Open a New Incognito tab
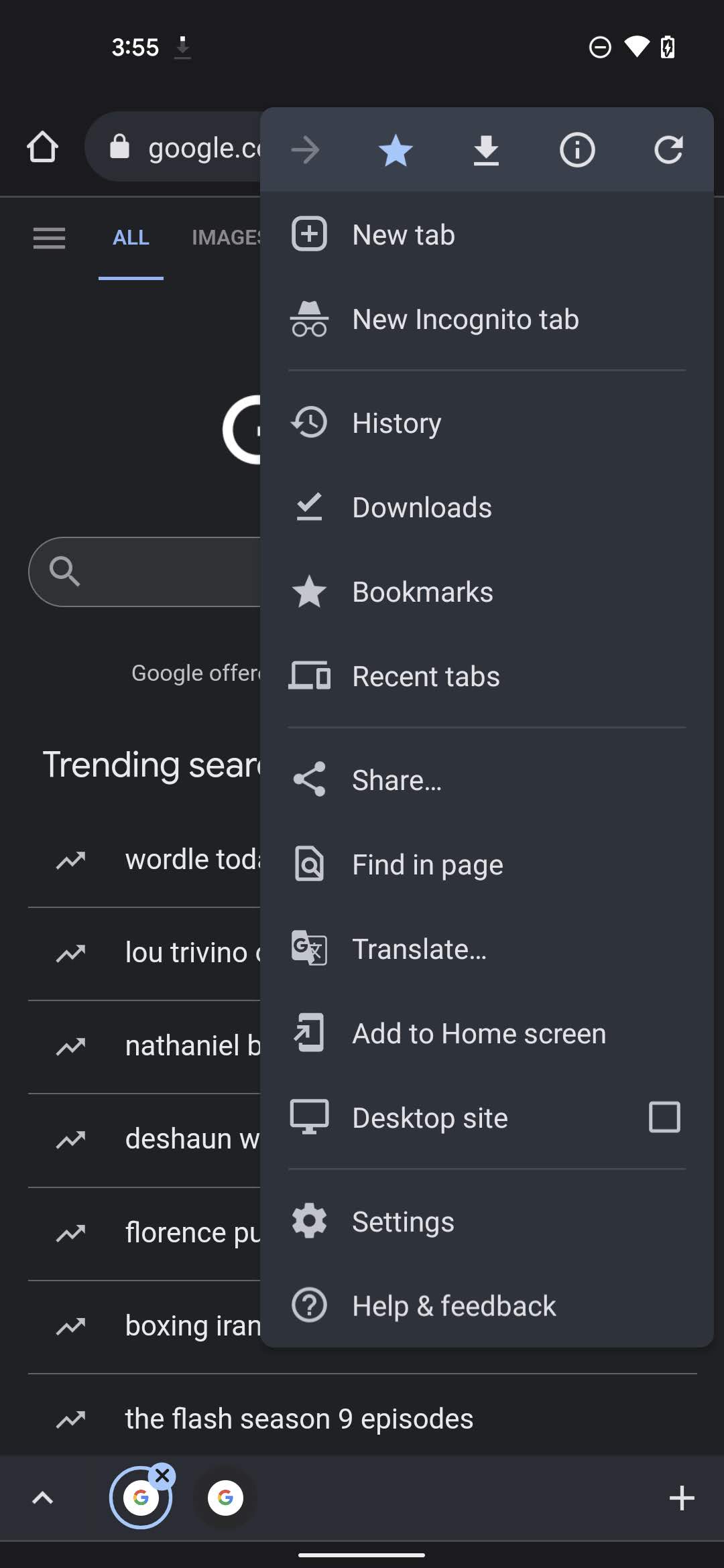724x1568 pixels. coord(487,320)
